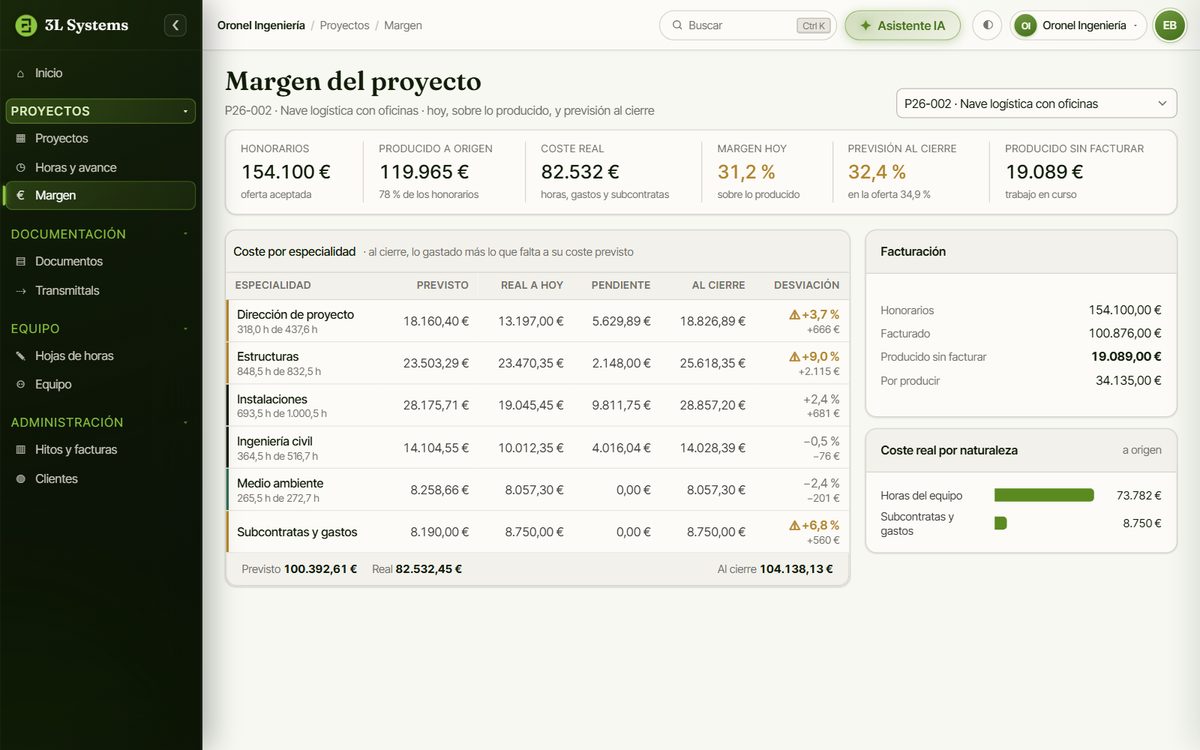Open the P26-002 project selector dropdown
The height and width of the screenshot is (750, 1200).
(x=1036, y=103)
